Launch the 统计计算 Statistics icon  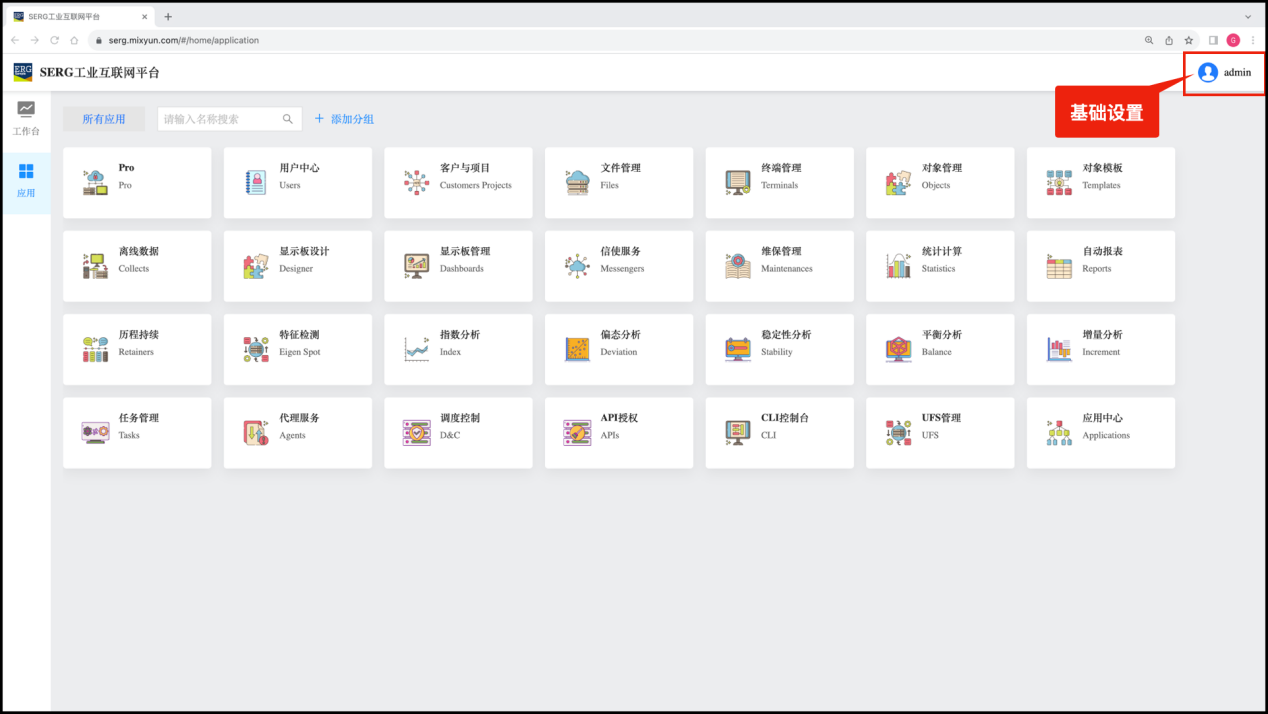tap(898, 266)
